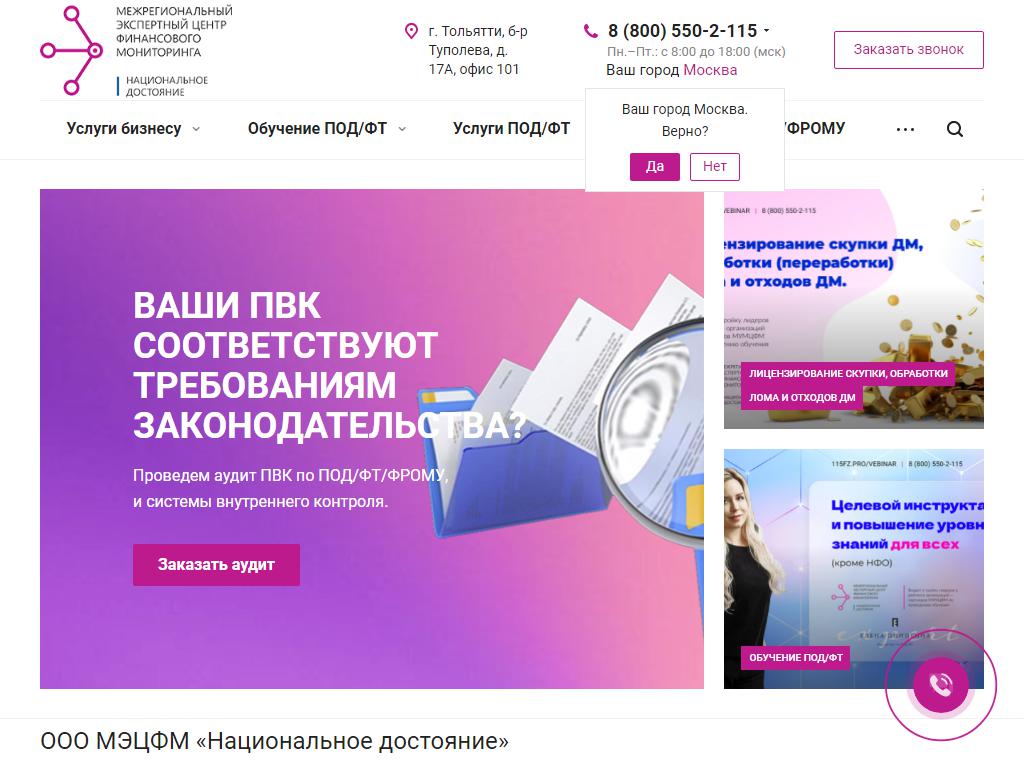Click the Заказать аудит button
Viewport: 1024px width, 768px height.
216,565
